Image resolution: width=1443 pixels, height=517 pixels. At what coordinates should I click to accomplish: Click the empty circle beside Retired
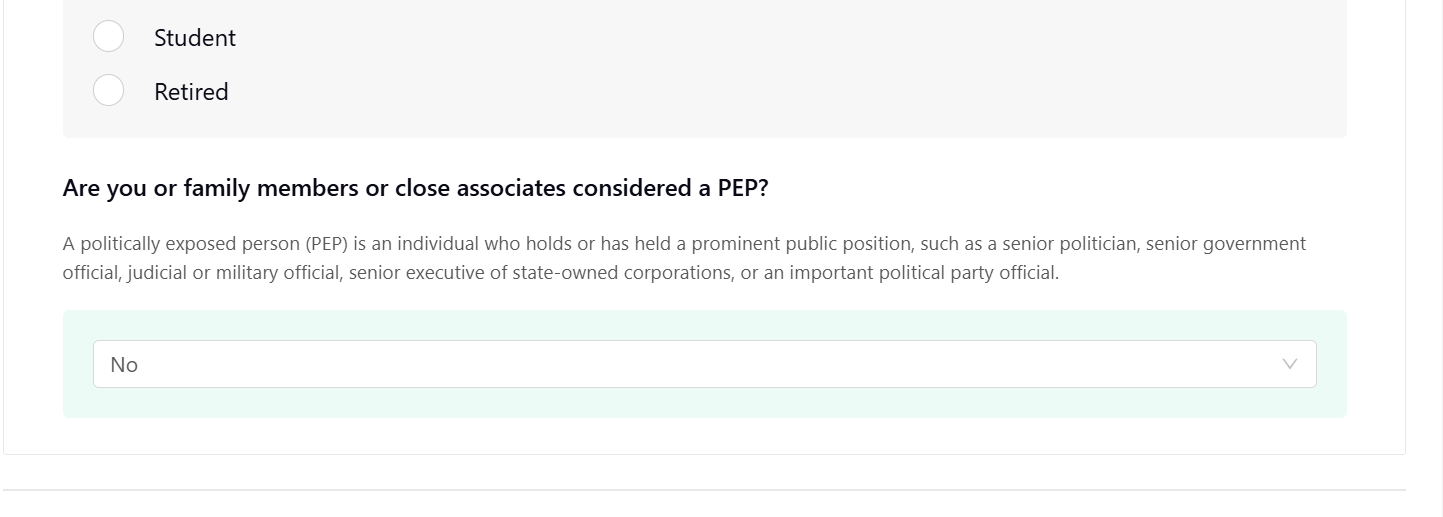point(108,90)
